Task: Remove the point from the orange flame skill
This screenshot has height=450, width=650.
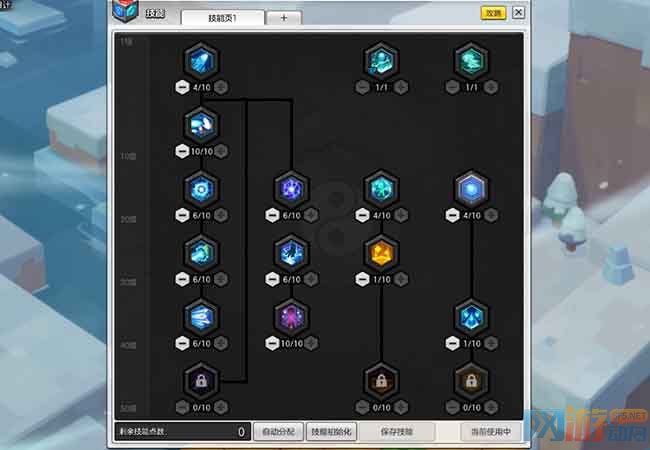Action: pos(362,279)
